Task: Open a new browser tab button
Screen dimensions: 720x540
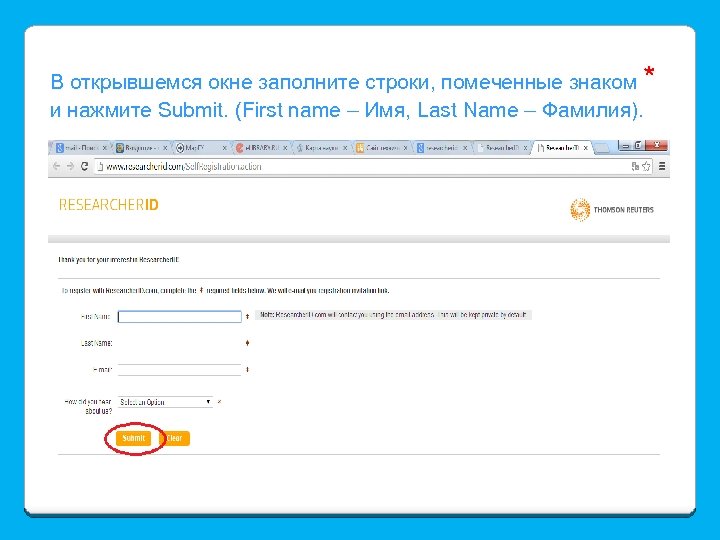Action: pyautogui.click(x=602, y=148)
